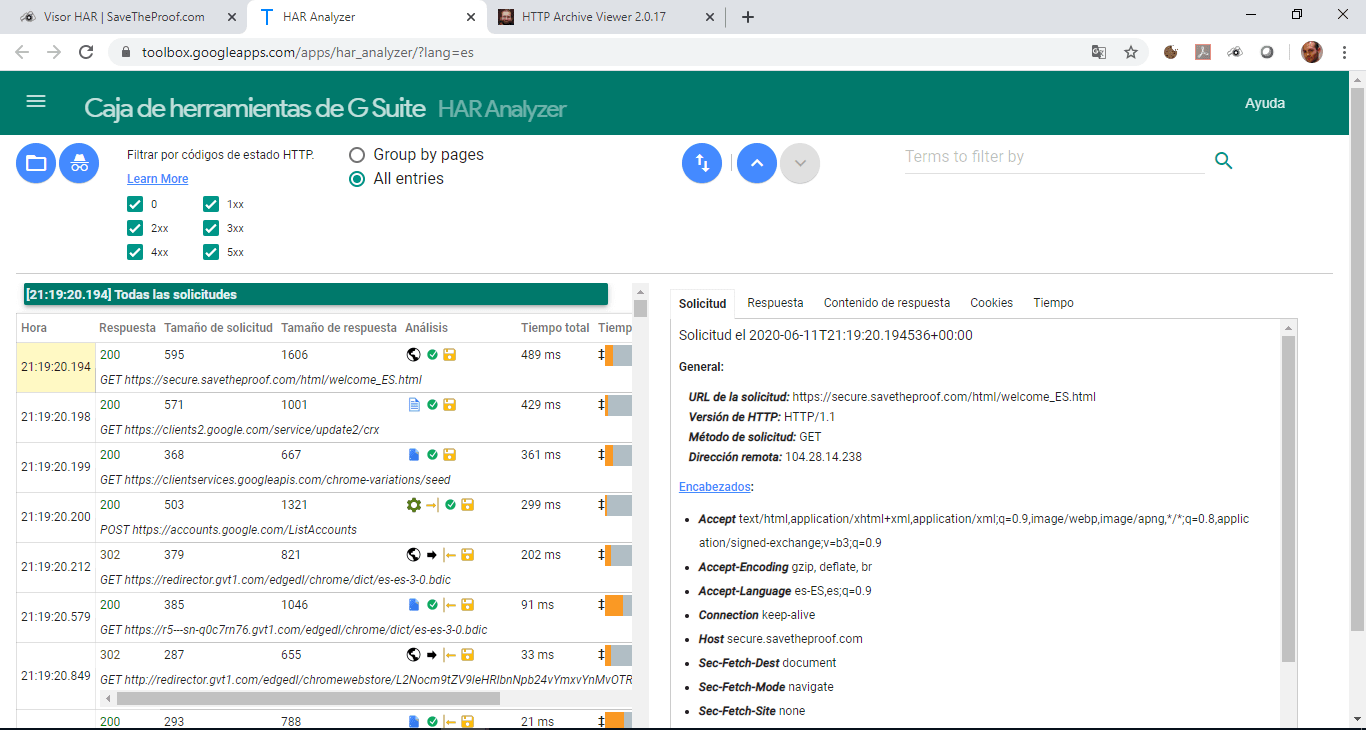Open Chrome three-dot menu
This screenshot has width=1366, height=730.
pyautogui.click(x=1344, y=52)
